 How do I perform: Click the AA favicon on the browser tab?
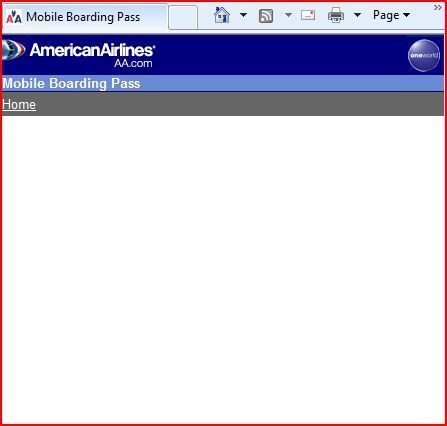click(x=14, y=17)
